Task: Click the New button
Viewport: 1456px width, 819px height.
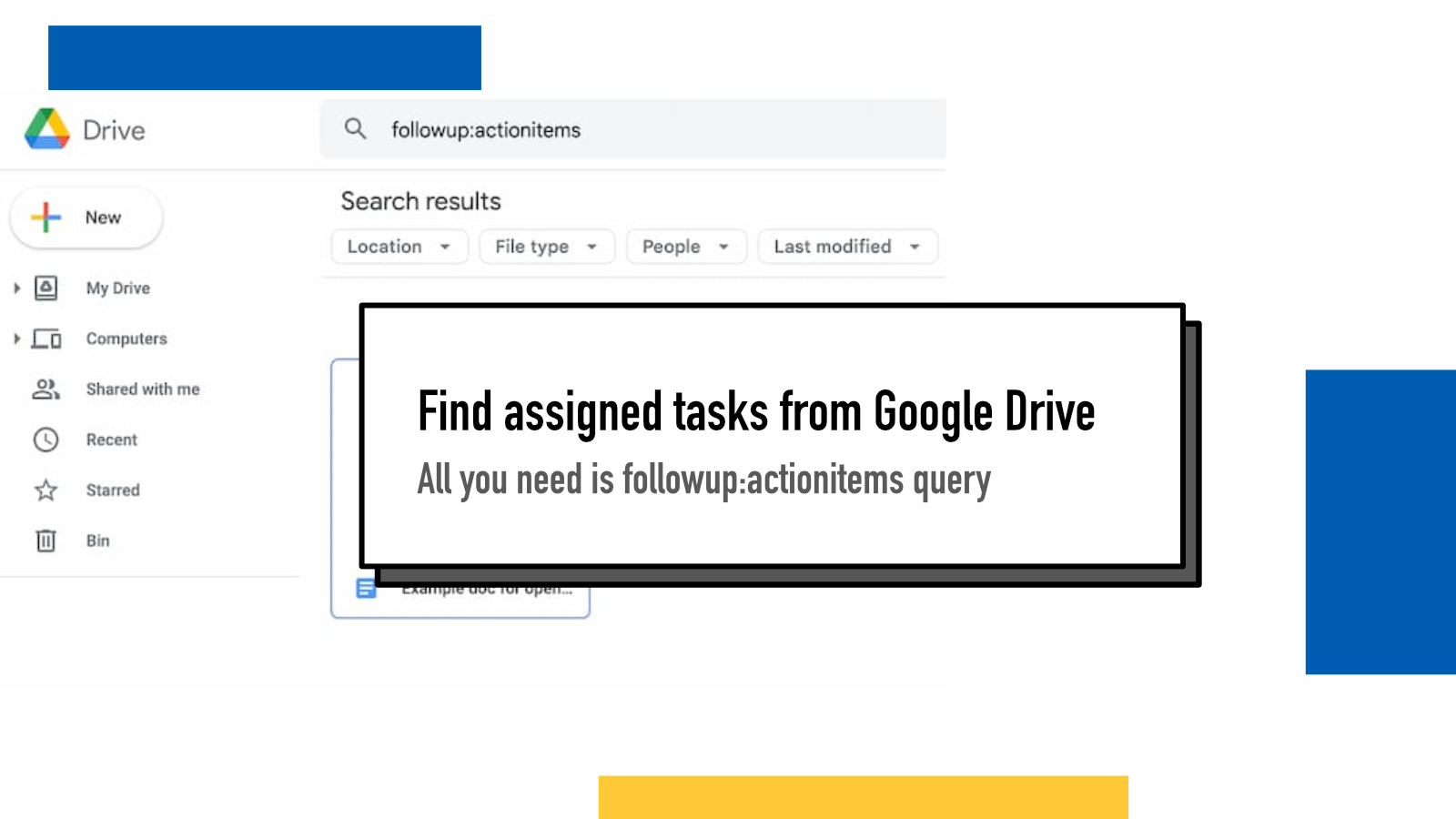Action: 86,217
